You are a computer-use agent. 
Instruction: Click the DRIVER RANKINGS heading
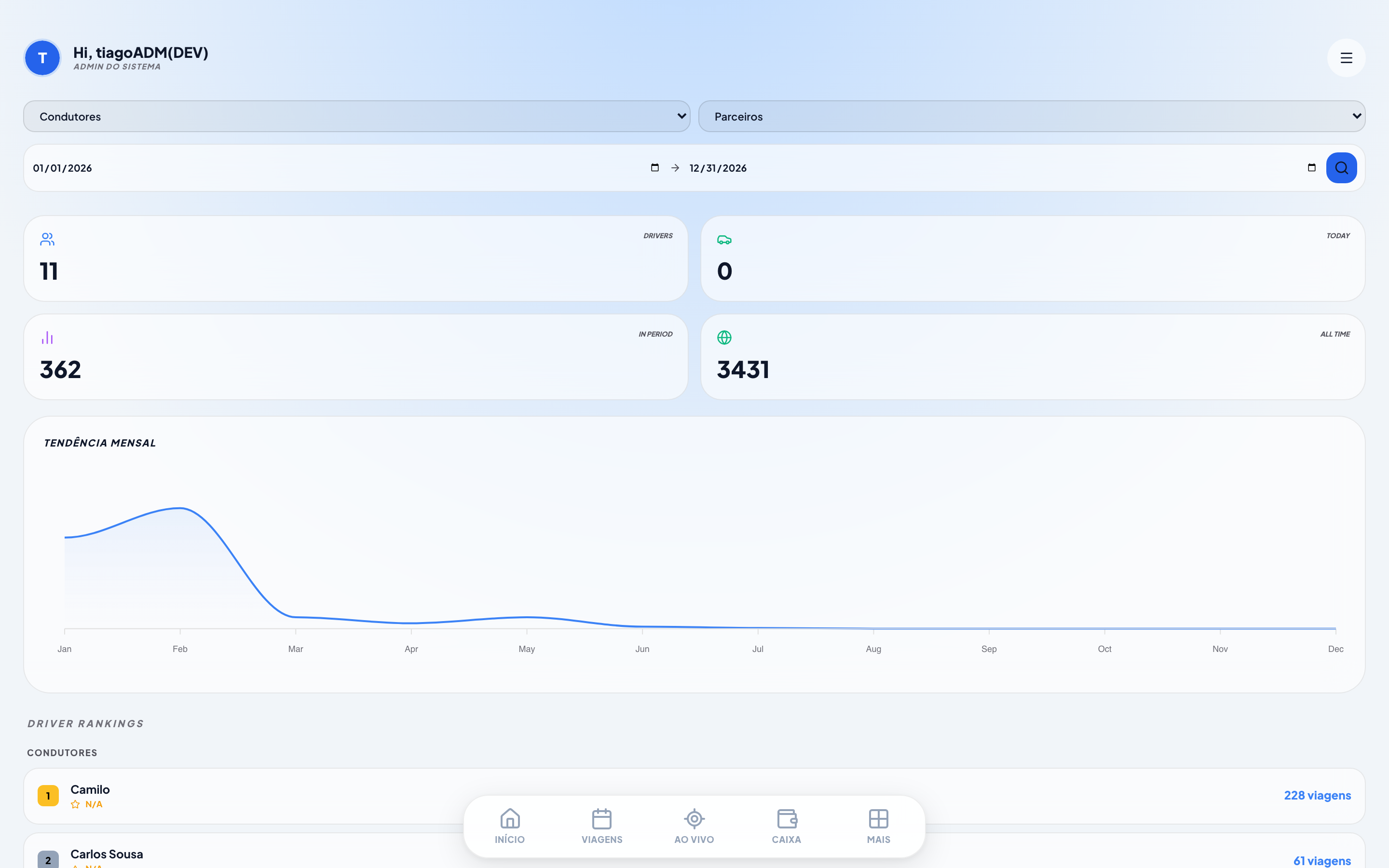tap(85, 723)
